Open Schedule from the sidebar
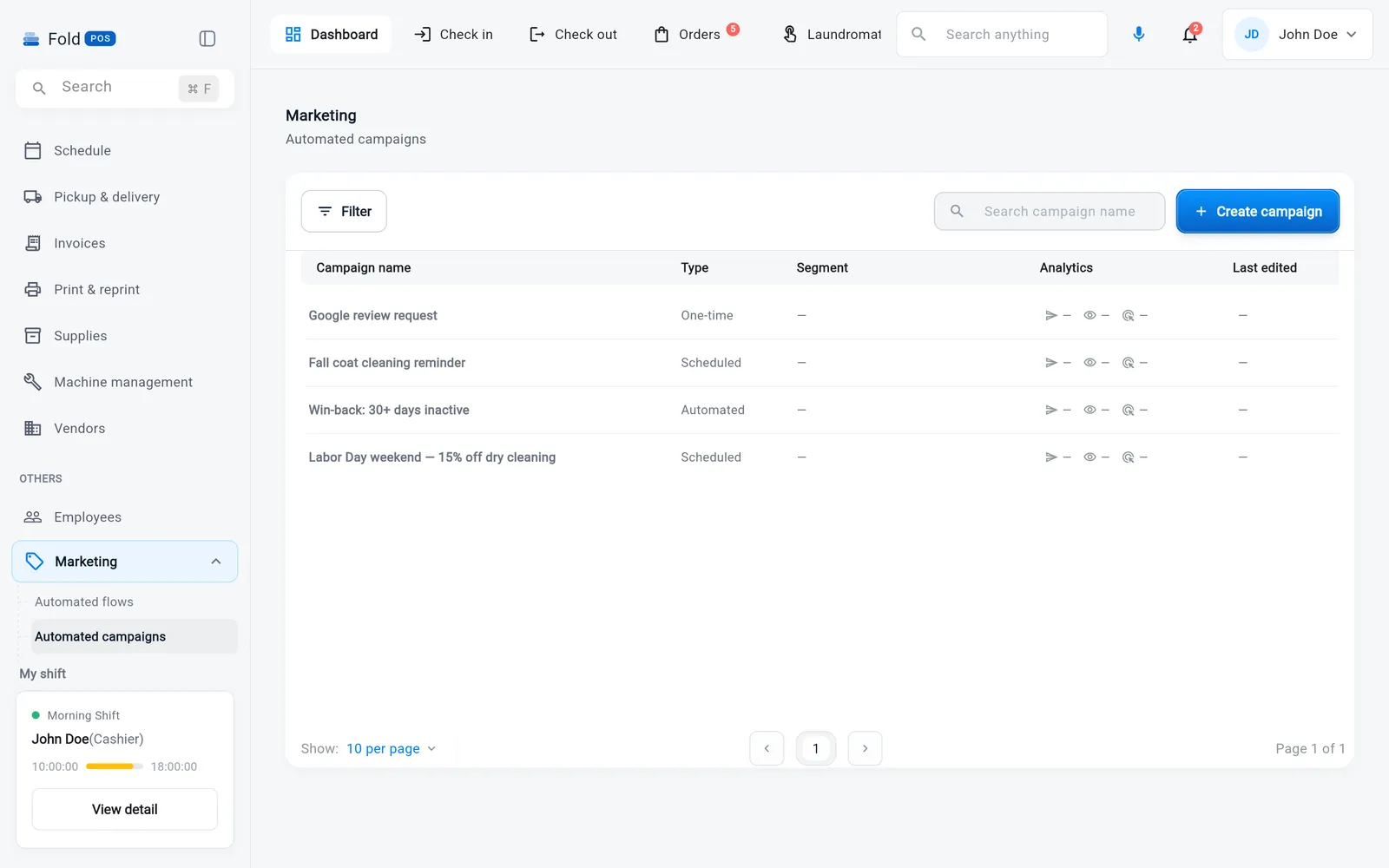Viewport: 1389px width, 868px height. click(125, 150)
